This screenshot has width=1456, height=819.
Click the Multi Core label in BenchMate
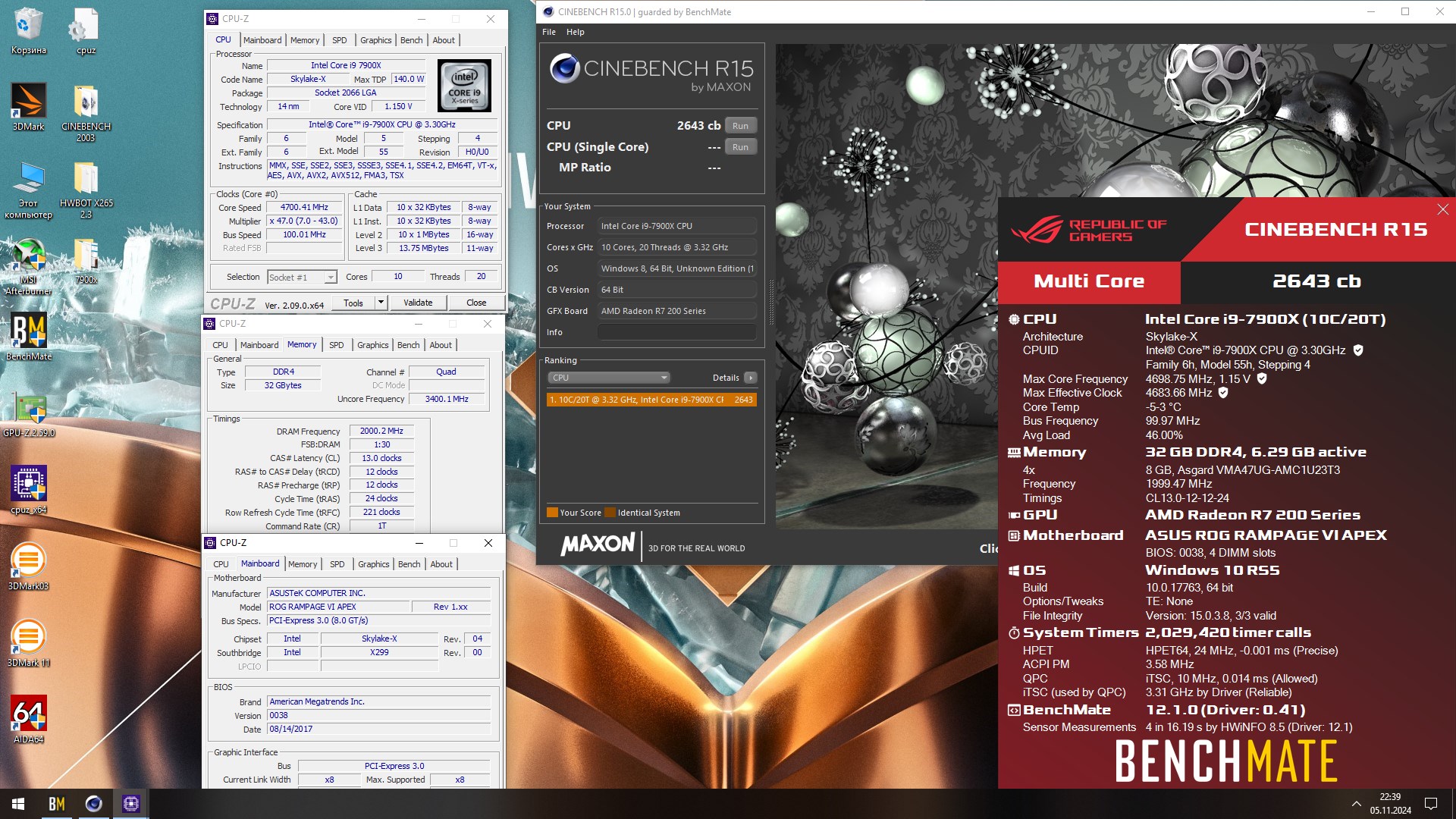click(1089, 281)
